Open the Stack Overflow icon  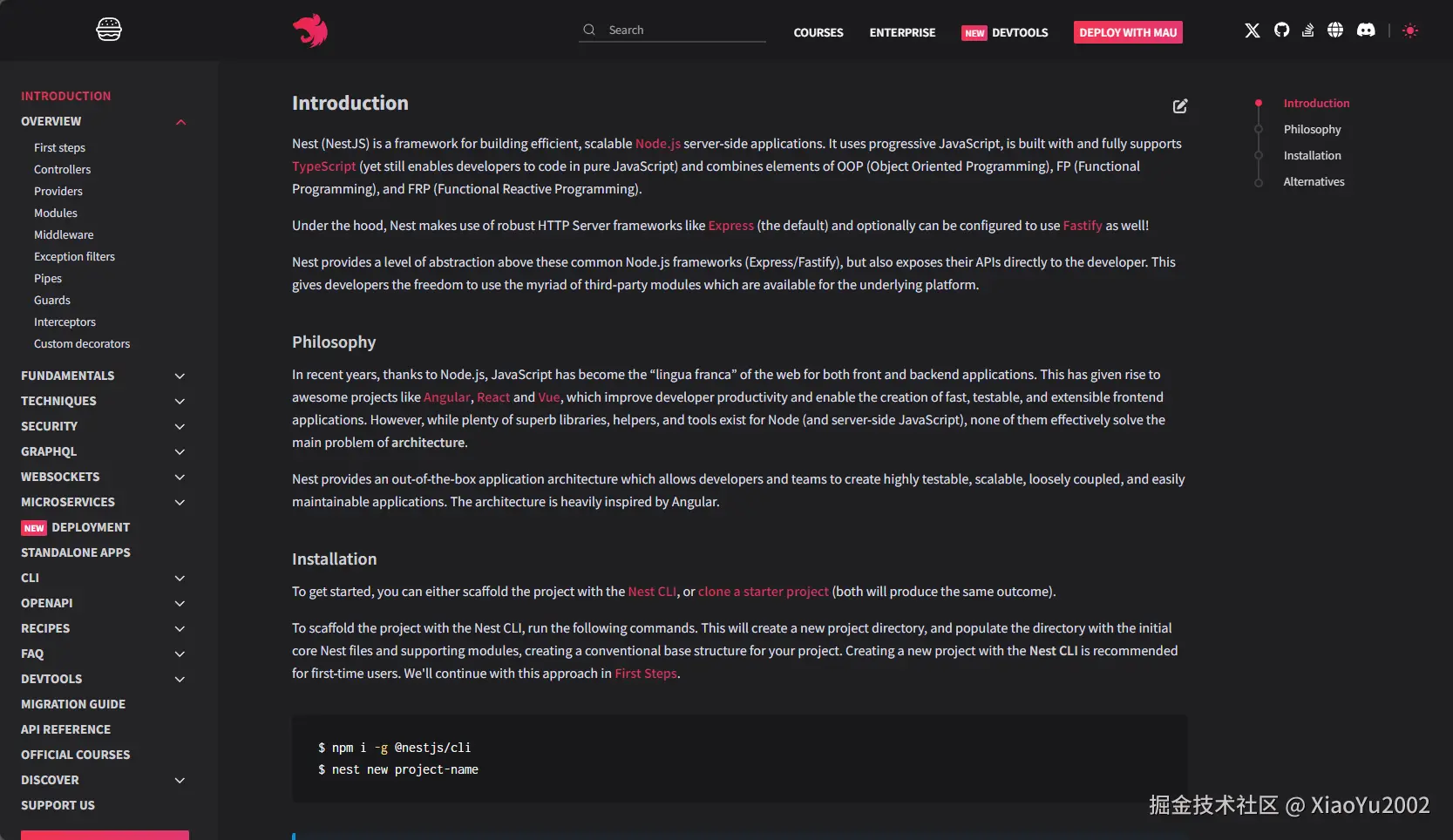tap(1307, 30)
